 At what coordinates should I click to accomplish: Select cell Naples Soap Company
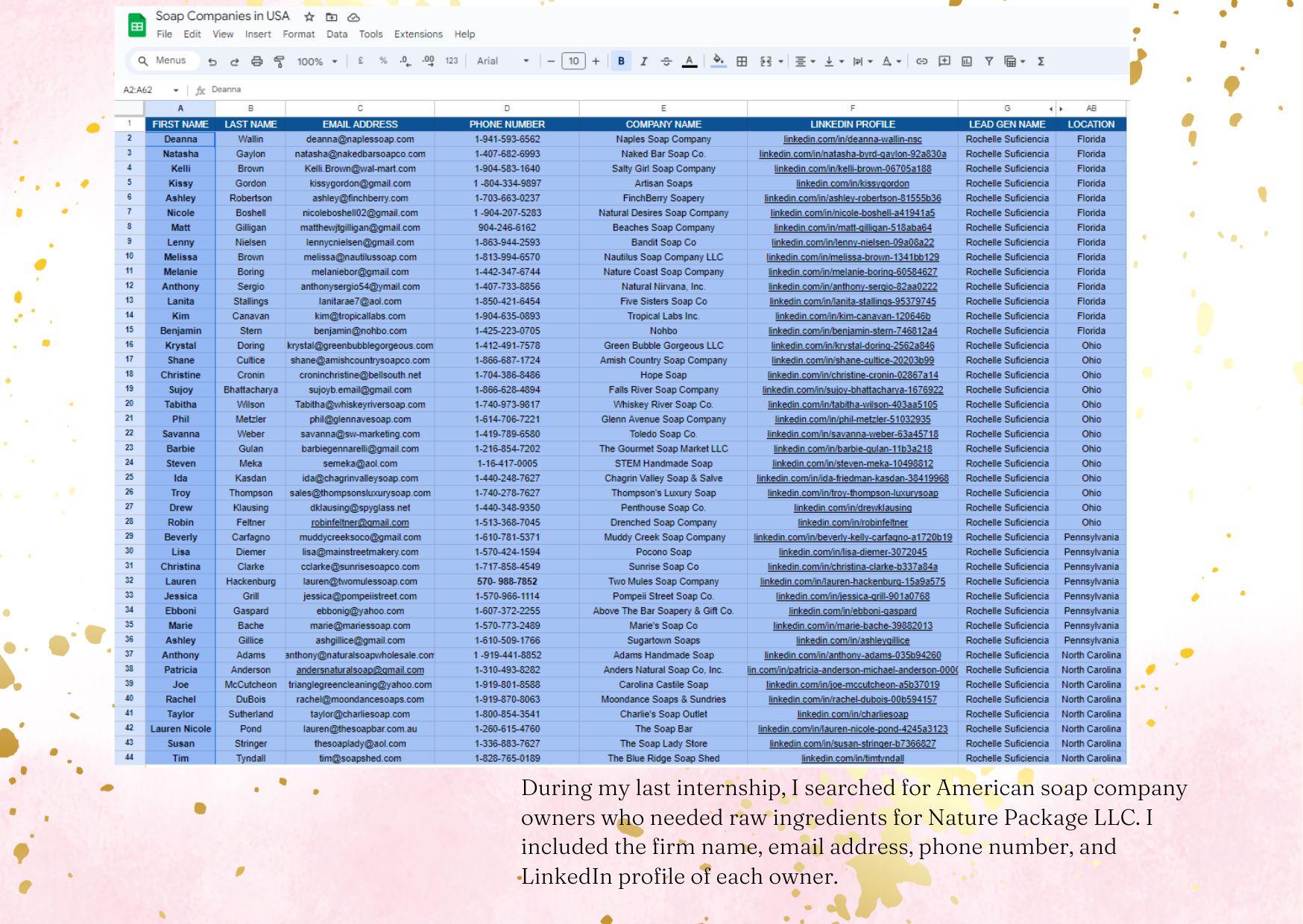point(663,139)
